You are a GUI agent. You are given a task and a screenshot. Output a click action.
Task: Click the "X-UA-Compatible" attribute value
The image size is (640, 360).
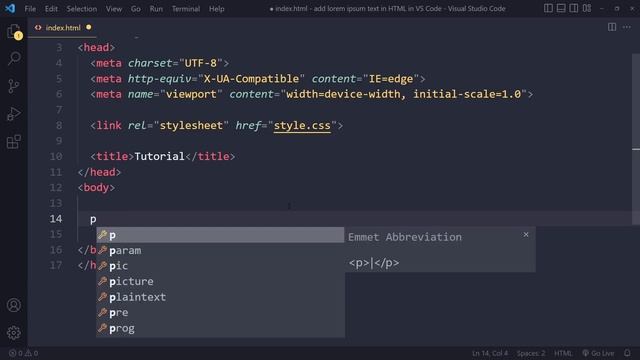coord(251,79)
